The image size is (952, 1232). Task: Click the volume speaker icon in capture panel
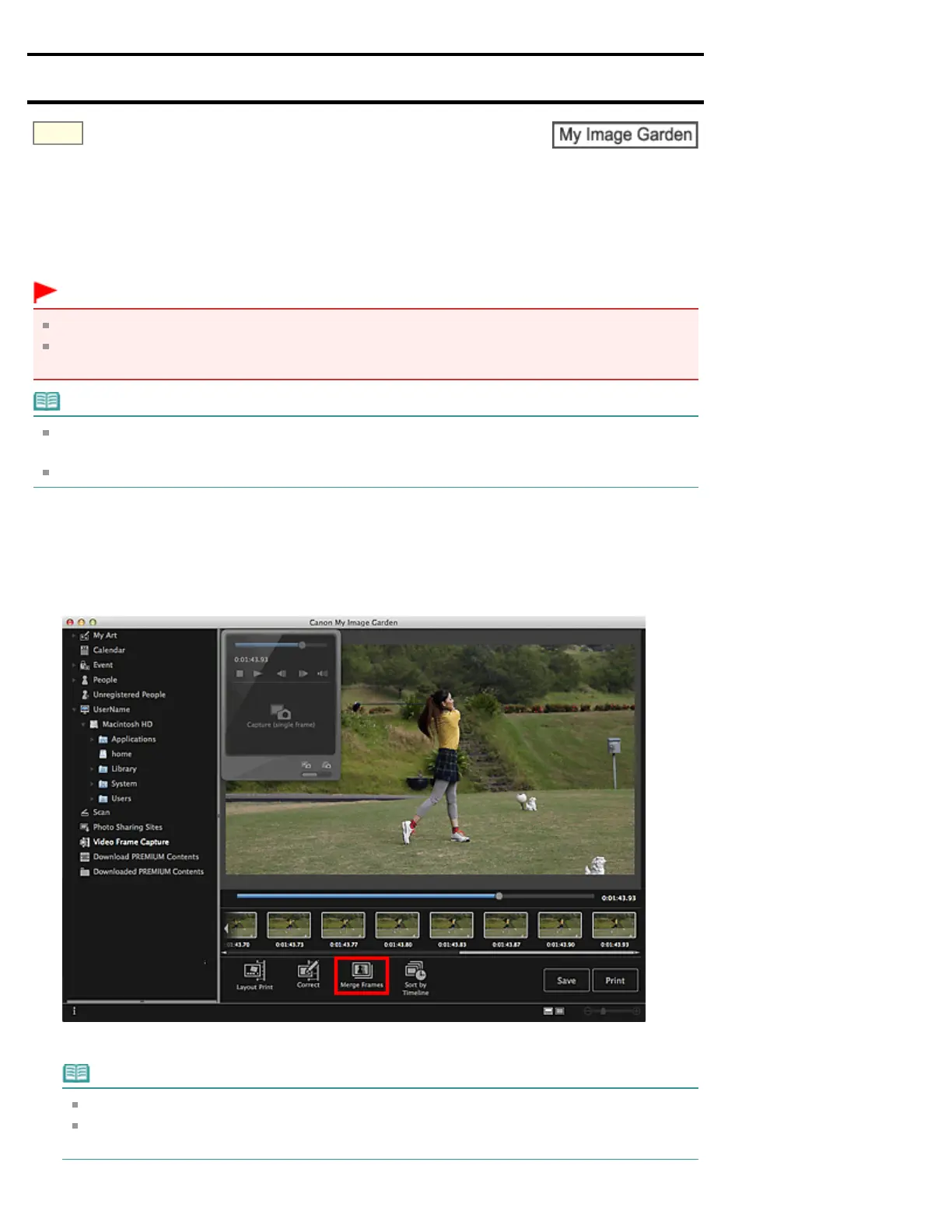pyautogui.click(x=322, y=674)
